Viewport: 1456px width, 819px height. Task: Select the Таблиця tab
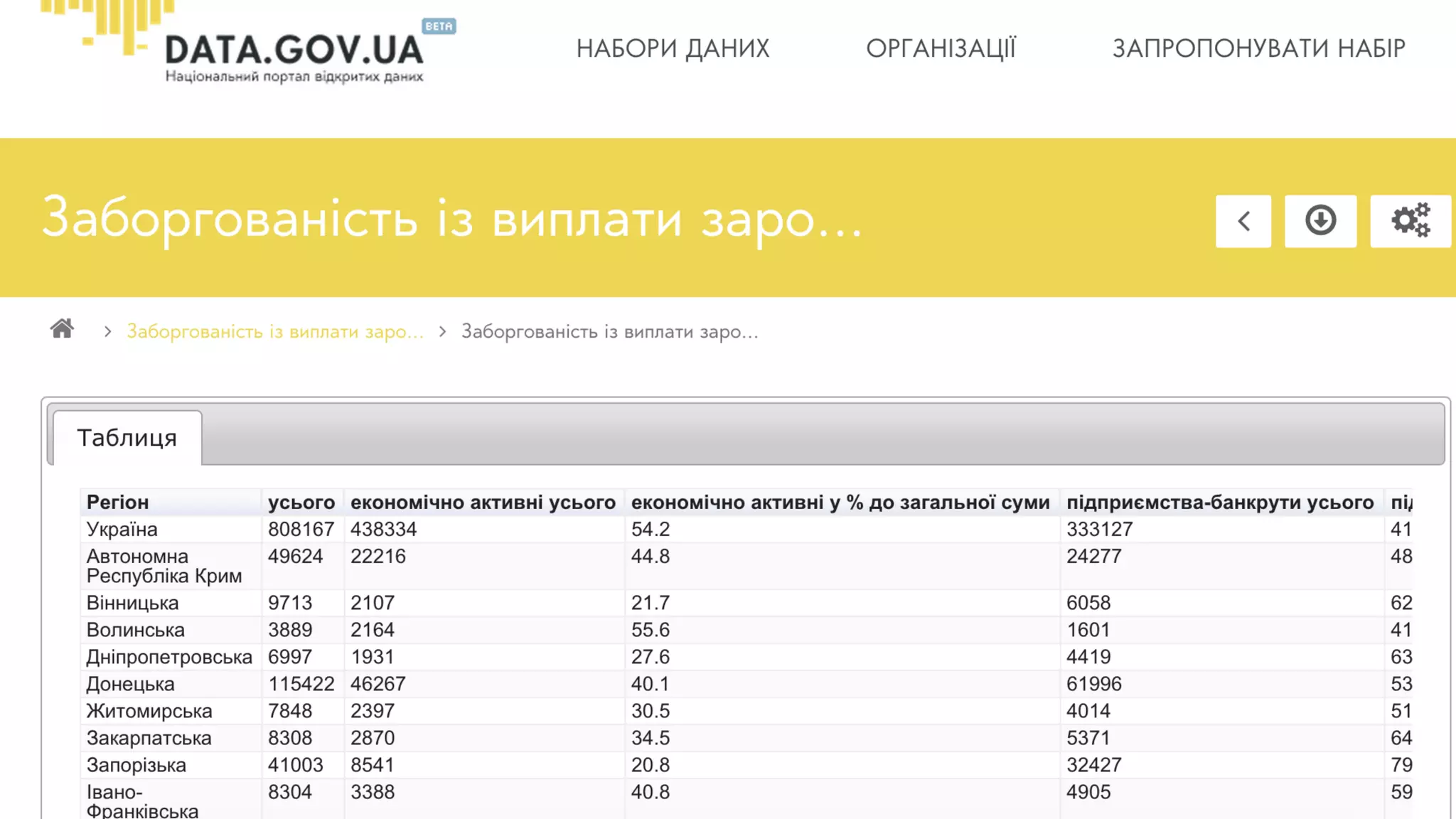click(127, 438)
